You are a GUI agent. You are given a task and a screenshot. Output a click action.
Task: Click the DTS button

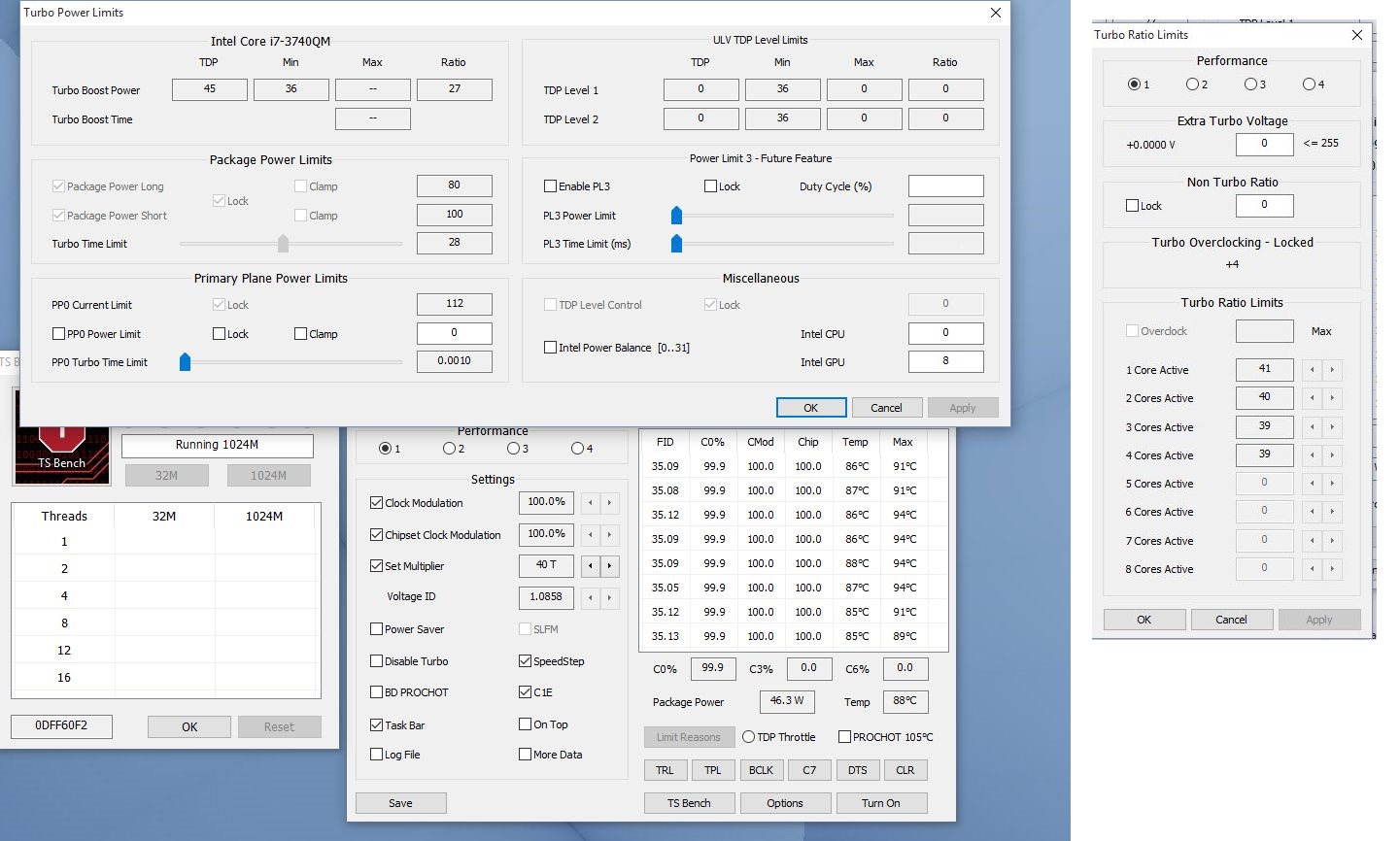[858, 770]
